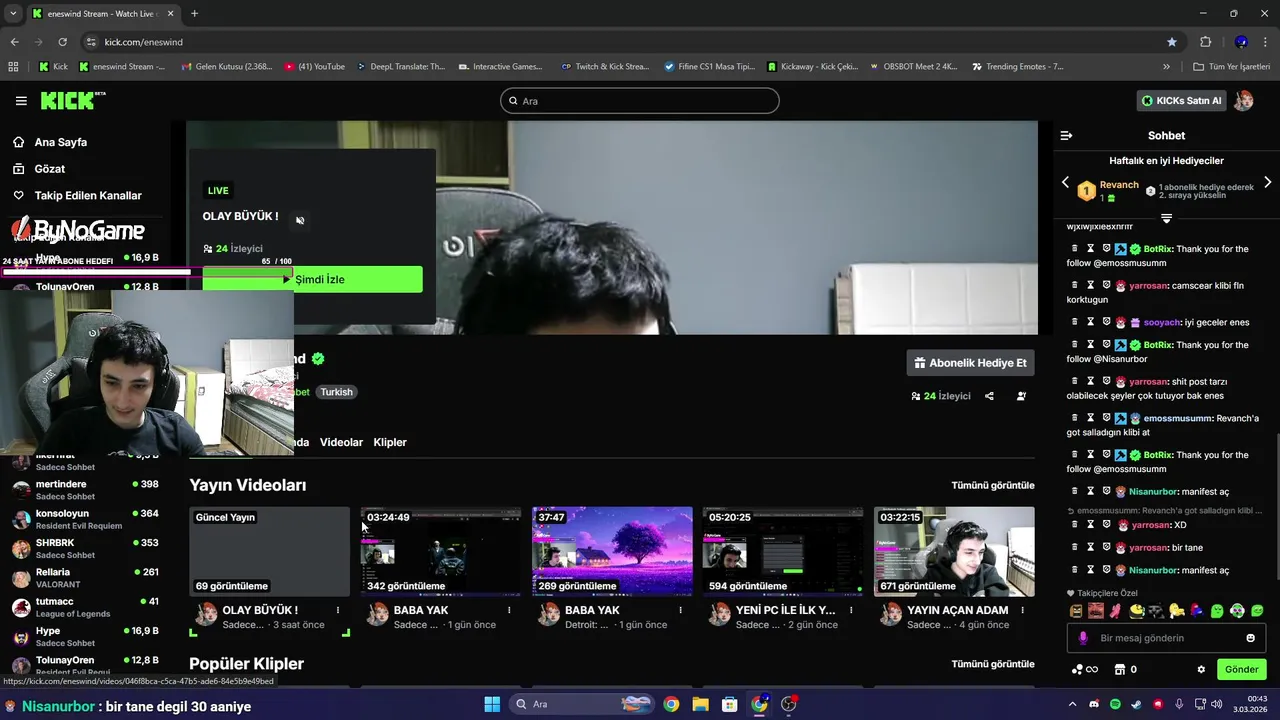Bookmark this page with the star icon

(x=1172, y=42)
